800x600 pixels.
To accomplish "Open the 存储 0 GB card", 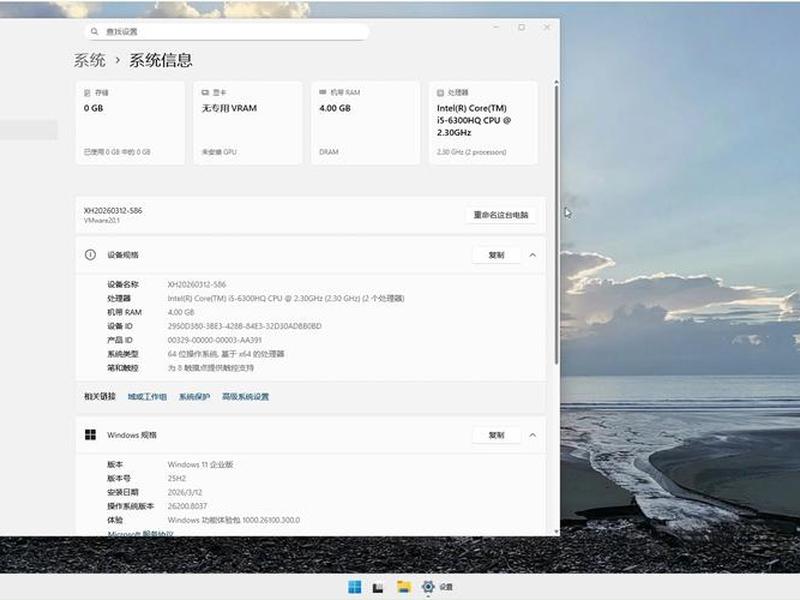I will coord(130,122).
